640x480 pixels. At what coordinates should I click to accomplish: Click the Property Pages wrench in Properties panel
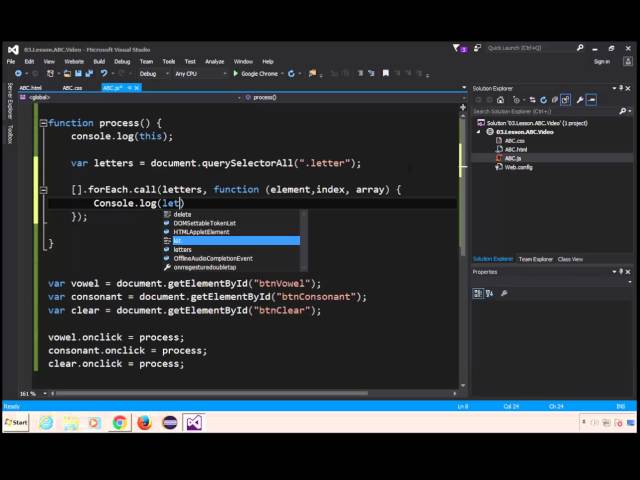point(504,293)
